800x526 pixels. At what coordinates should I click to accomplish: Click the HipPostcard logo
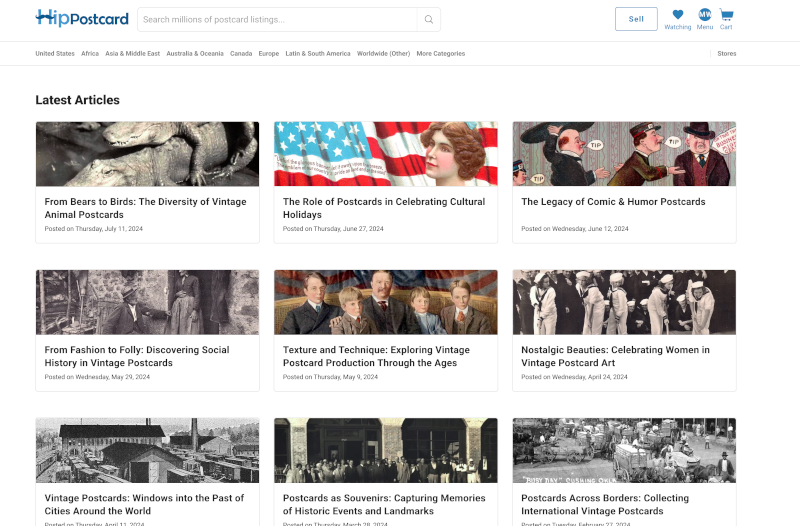82,19
